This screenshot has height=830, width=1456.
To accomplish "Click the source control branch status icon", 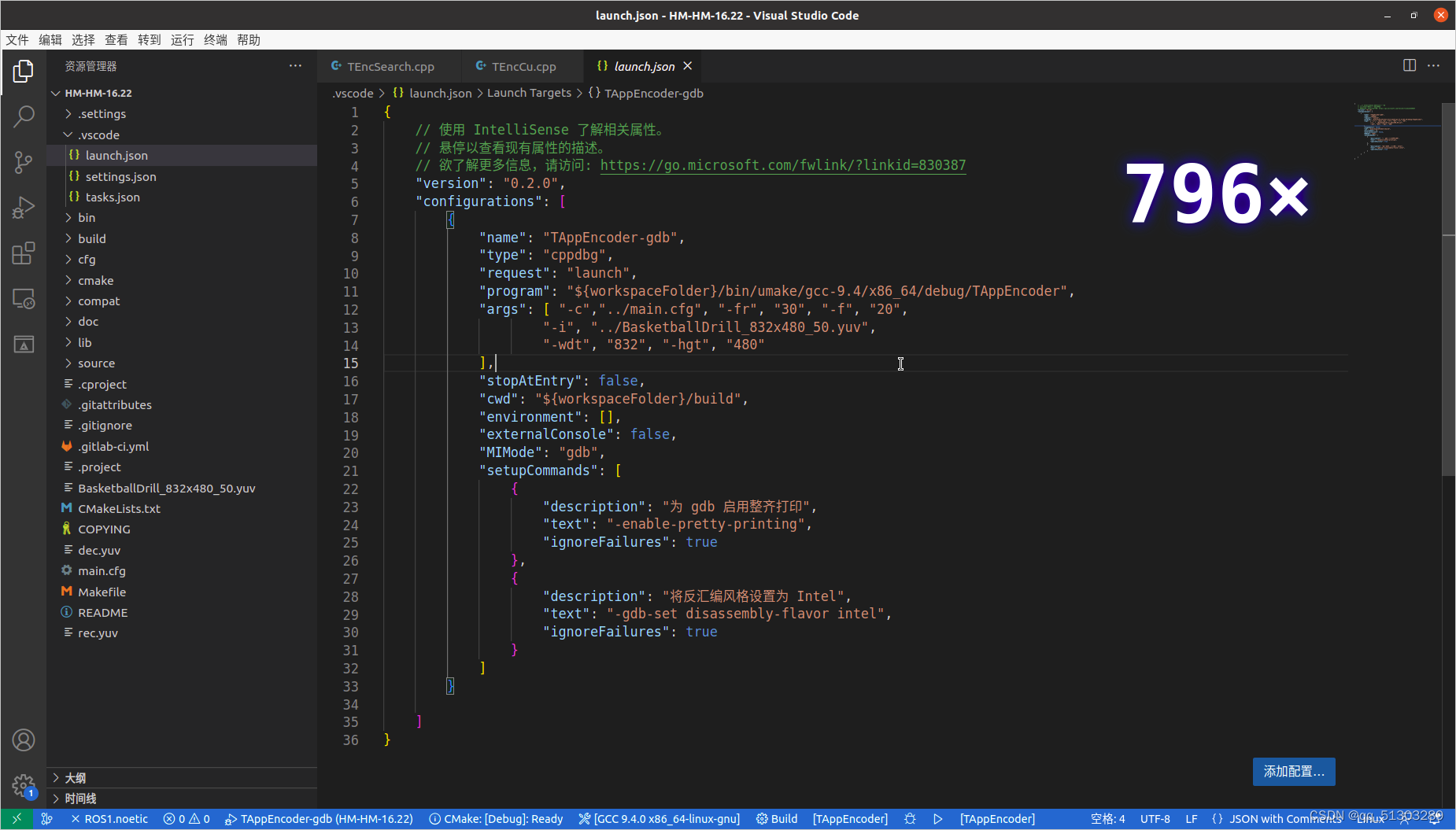I will coord(47,819).
